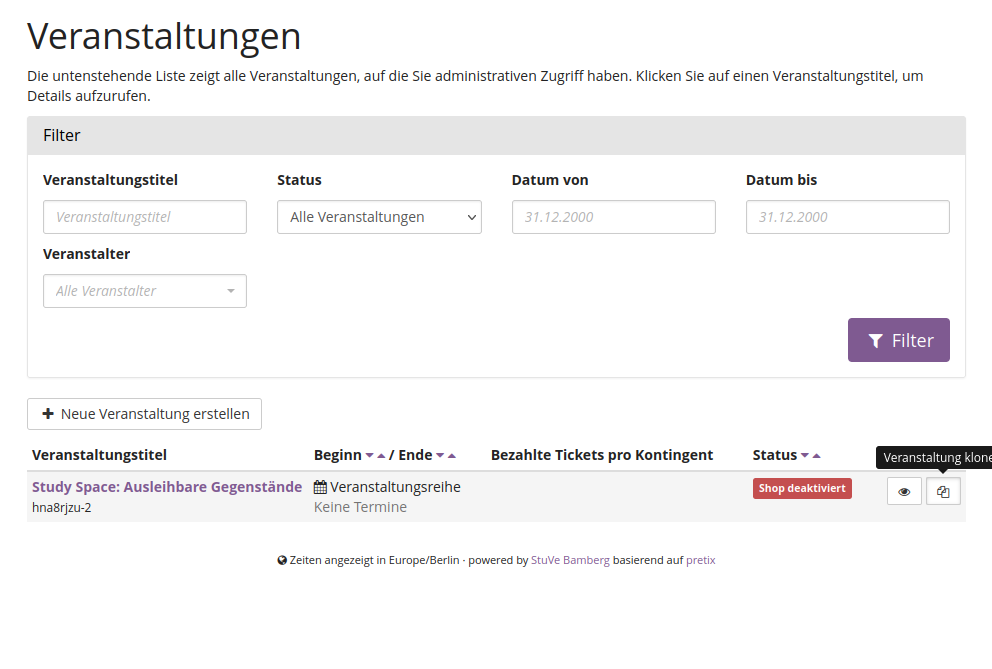The height and width of the screenshot is (669, 992).
Task: Sort Ende column descending
Action: 440,456
